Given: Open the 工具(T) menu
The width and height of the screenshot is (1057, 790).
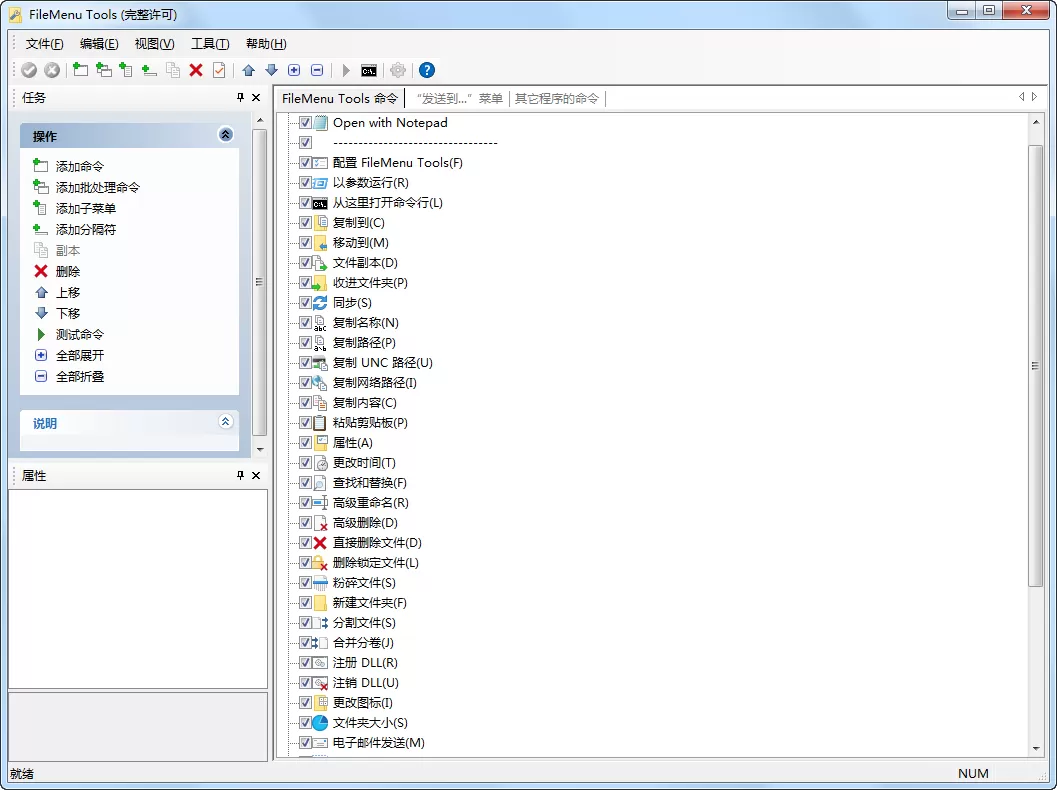Looking at the screenshot, I should click(x=210, y=43).
